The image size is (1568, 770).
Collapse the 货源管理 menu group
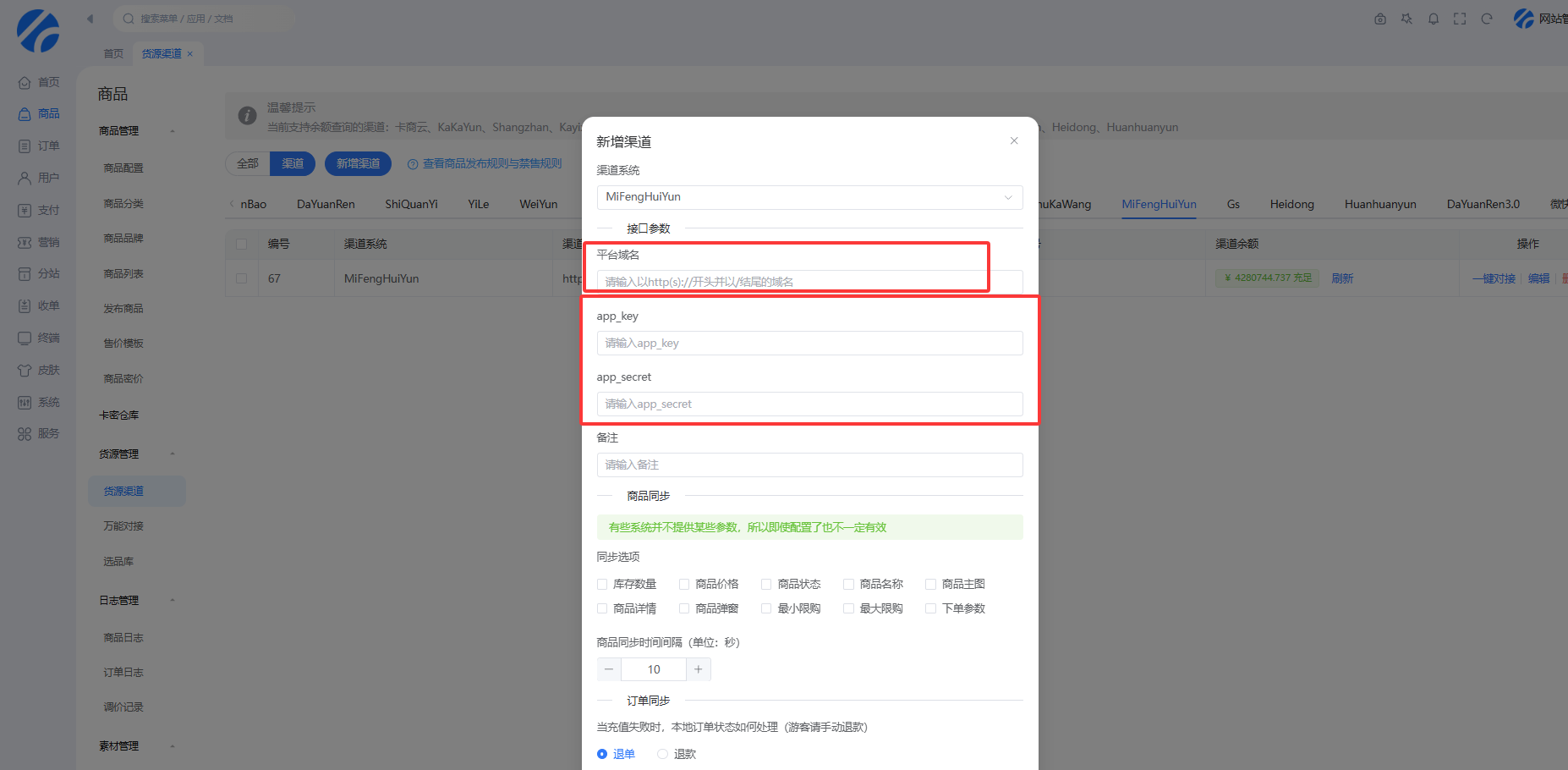(173, 454)
